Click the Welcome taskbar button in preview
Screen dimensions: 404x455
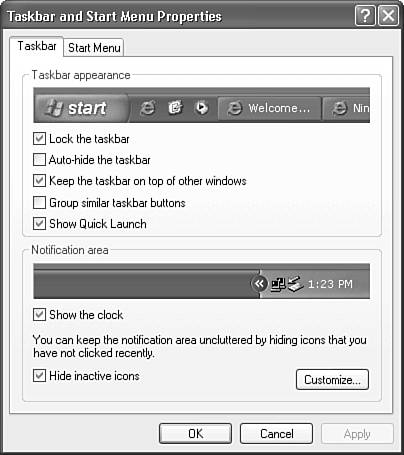coord(269,108)
